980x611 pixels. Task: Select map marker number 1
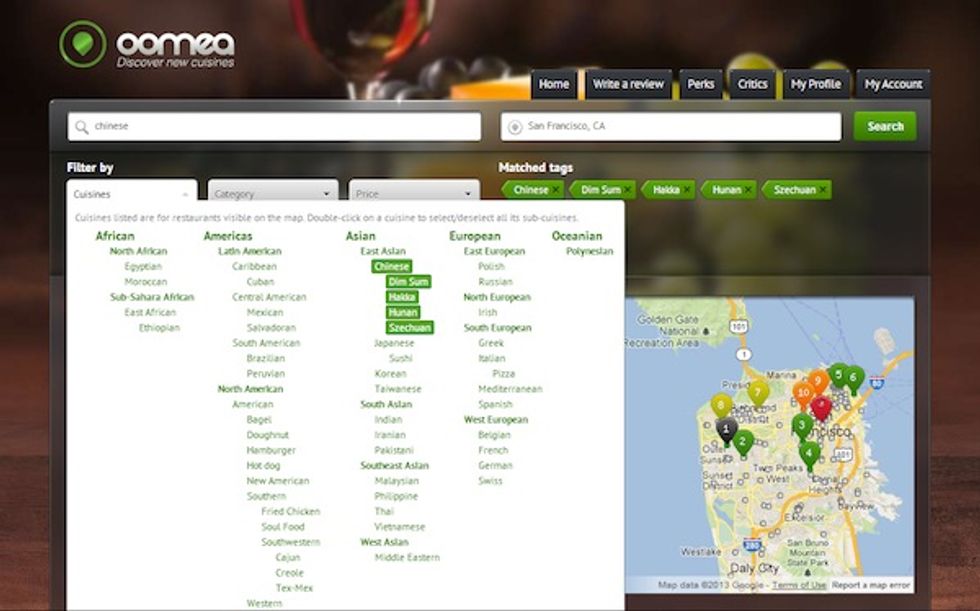click(x=725, y=428)
